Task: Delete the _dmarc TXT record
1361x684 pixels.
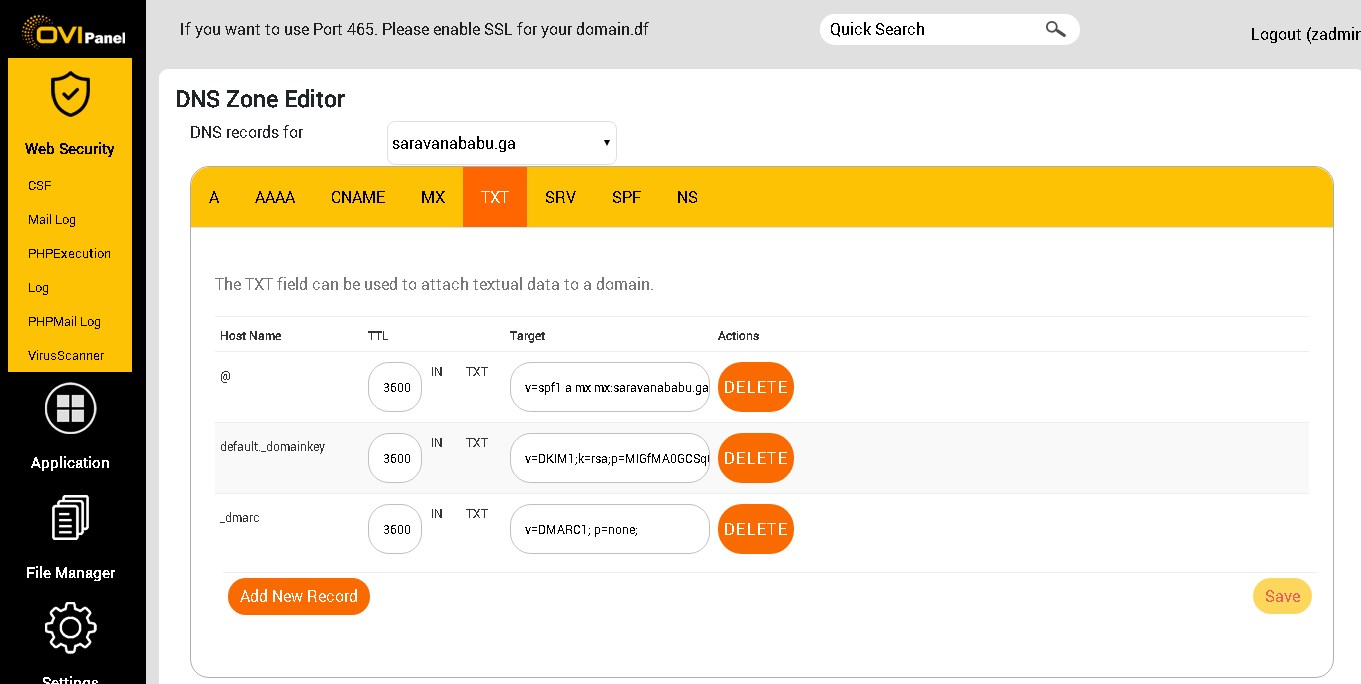Action: [756, 529]
